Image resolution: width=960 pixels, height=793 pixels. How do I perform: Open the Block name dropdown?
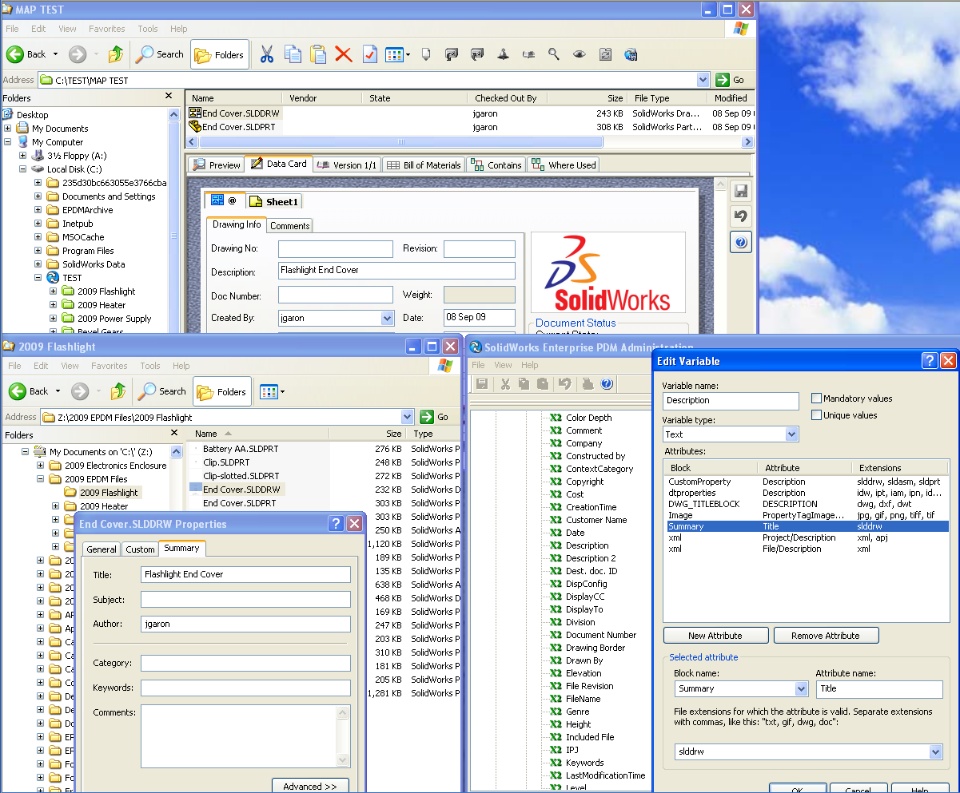pos(801,689)
